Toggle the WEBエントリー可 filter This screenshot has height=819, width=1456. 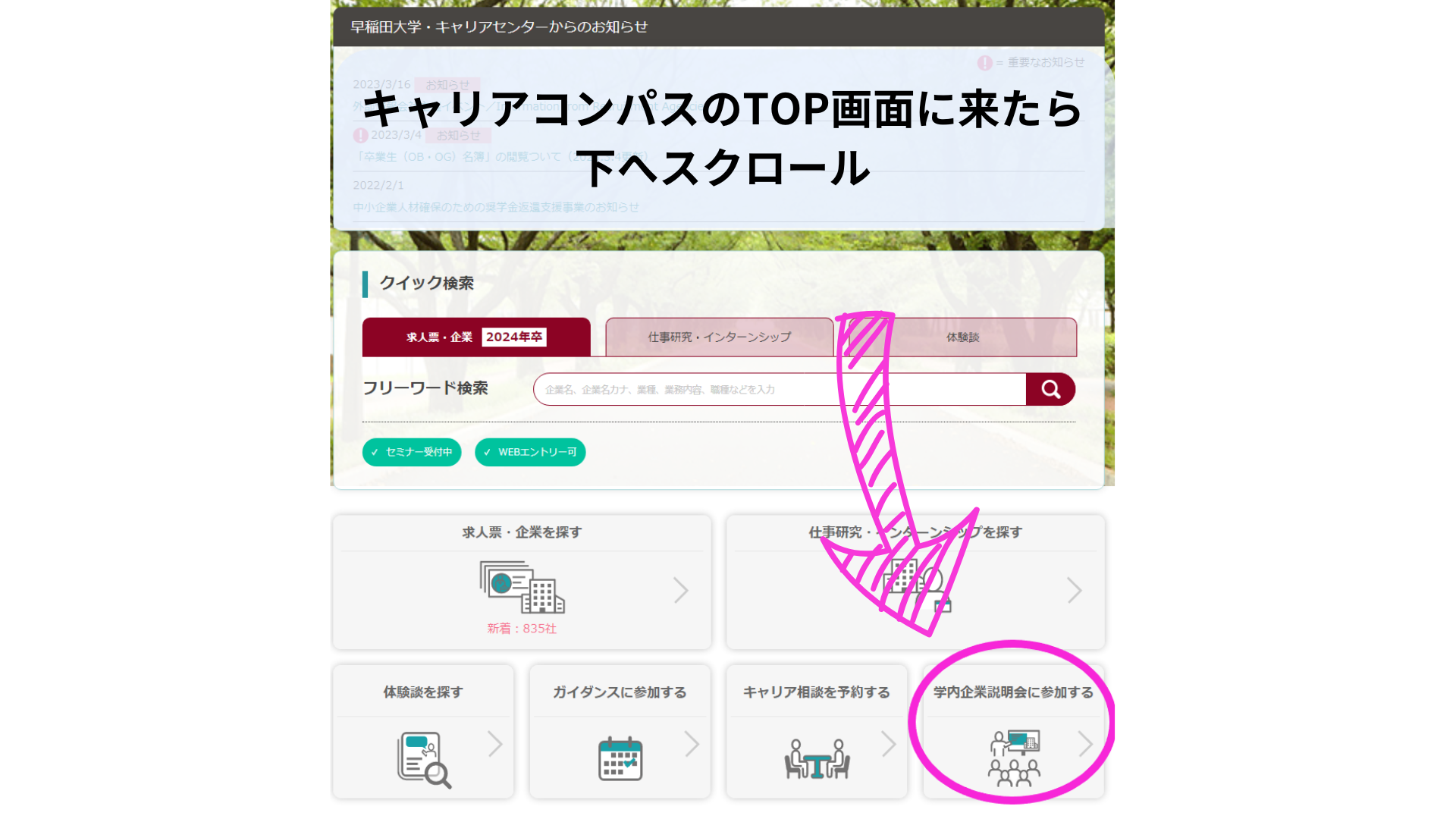point(530,452)
